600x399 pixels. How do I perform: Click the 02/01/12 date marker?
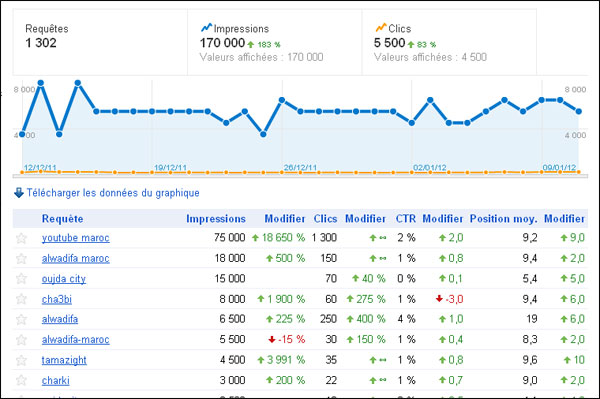click(430, 168)
